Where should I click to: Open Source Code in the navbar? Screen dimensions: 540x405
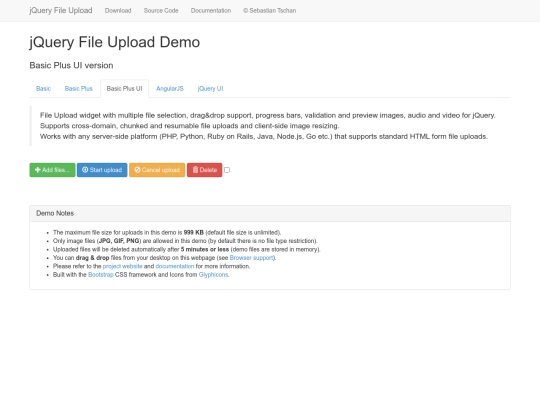coord(161,11)
